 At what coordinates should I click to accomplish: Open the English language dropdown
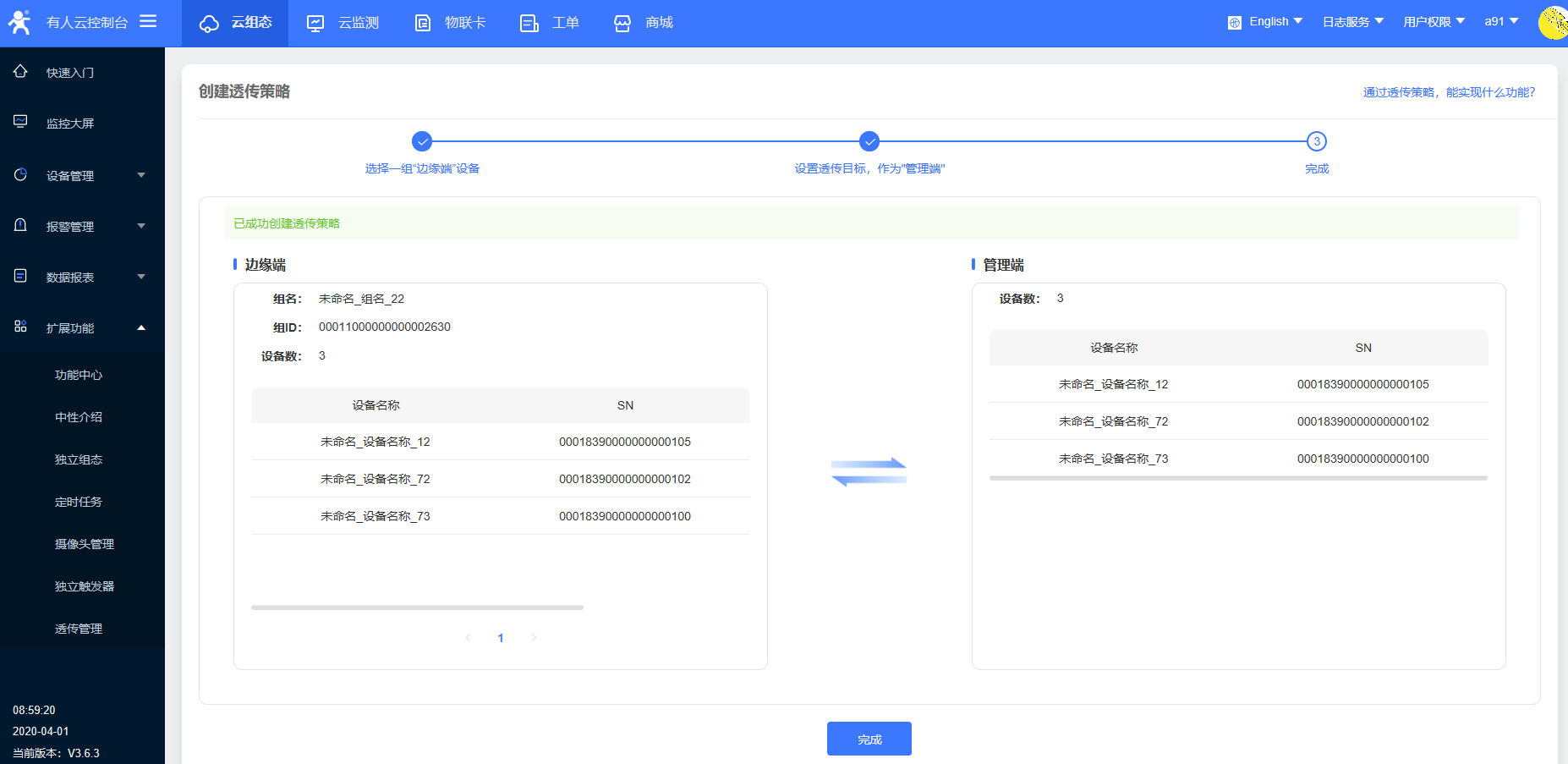coord(1276,21)
